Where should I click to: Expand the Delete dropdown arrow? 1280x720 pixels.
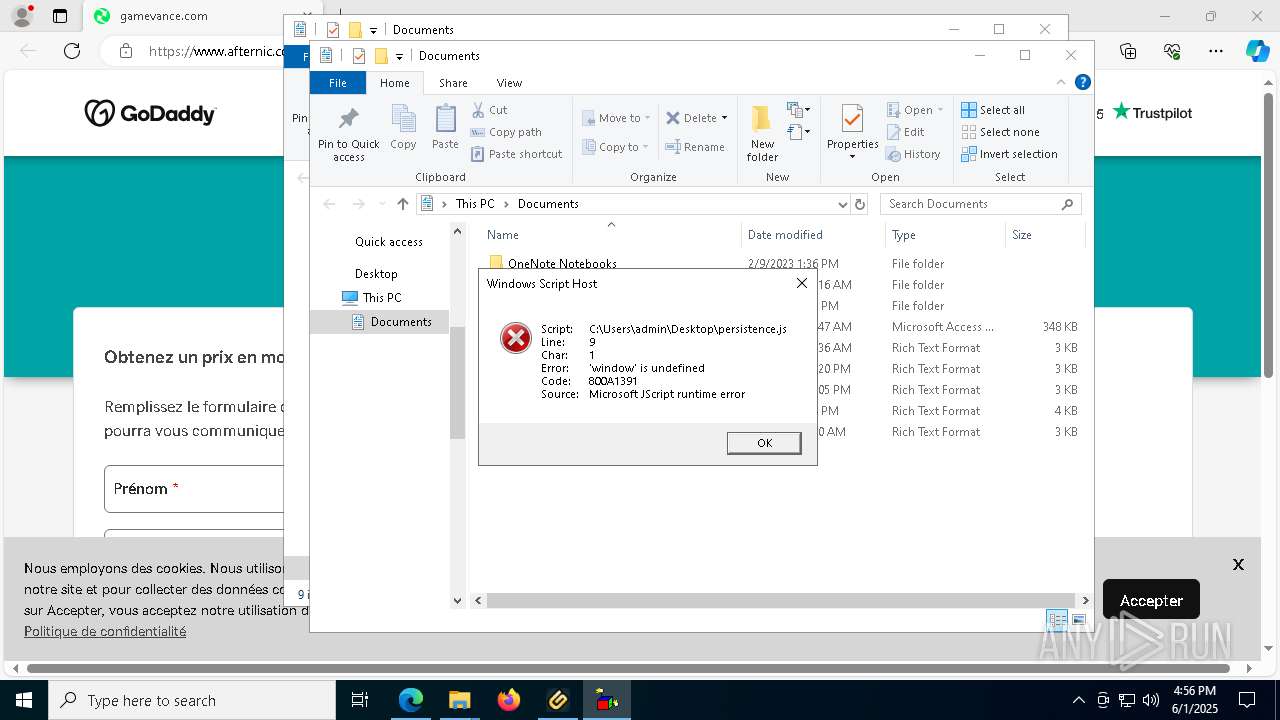point(724,118)
